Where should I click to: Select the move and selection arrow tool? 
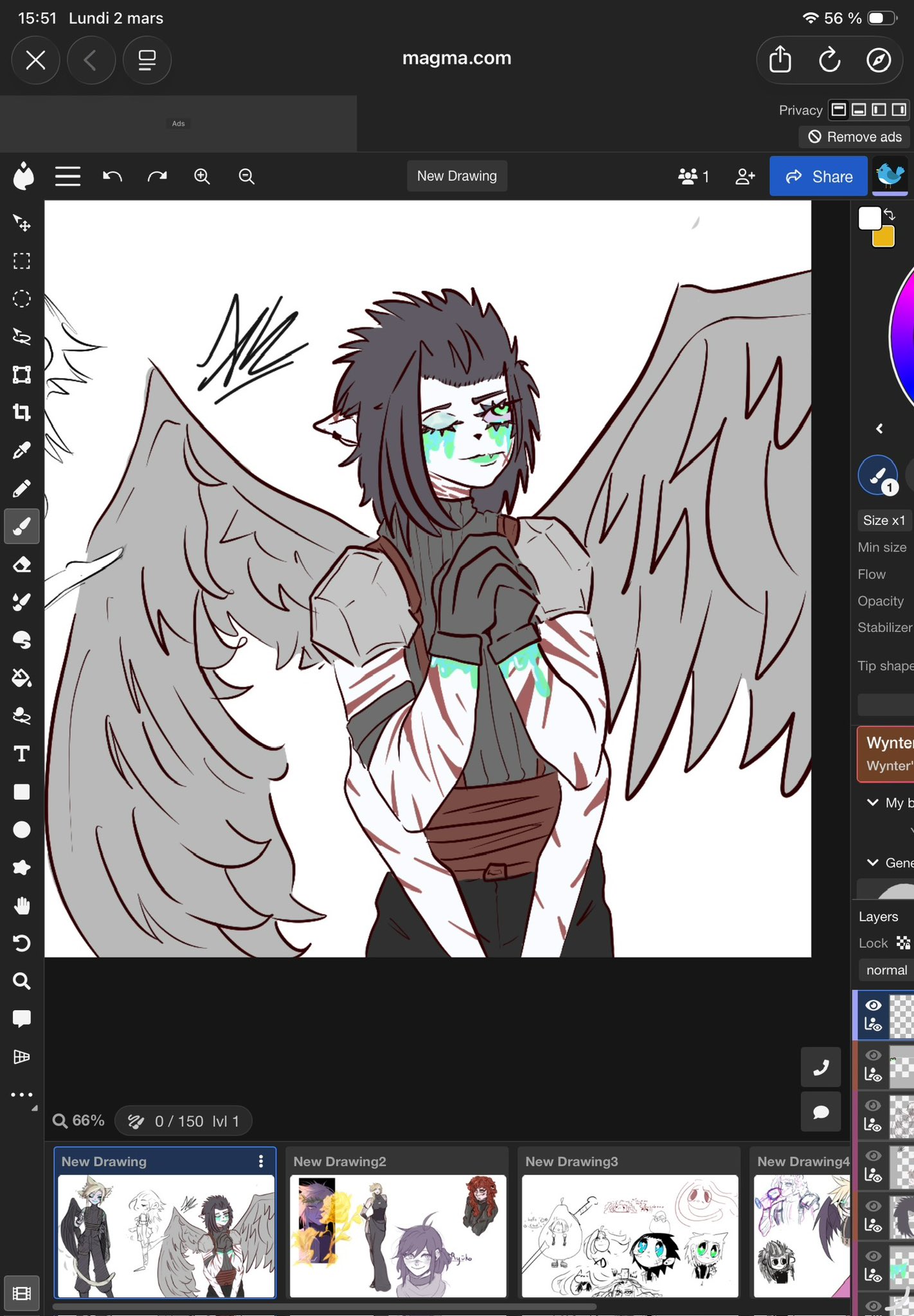tap(22, 223)
